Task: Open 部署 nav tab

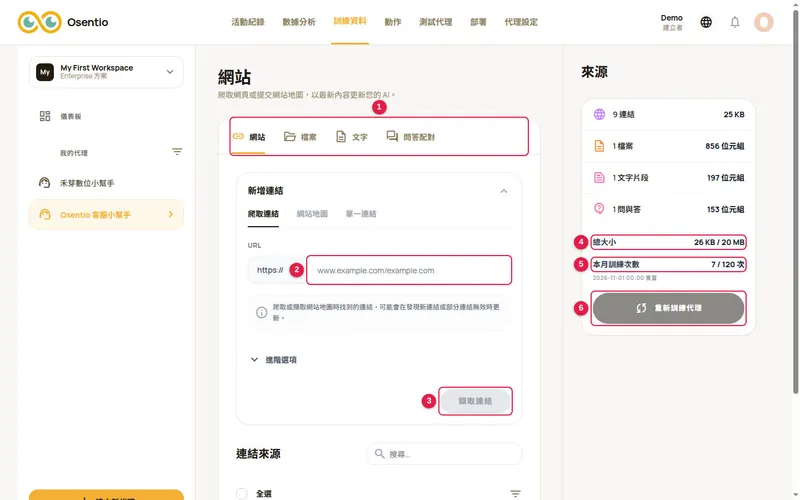Action: pos(478,22)
